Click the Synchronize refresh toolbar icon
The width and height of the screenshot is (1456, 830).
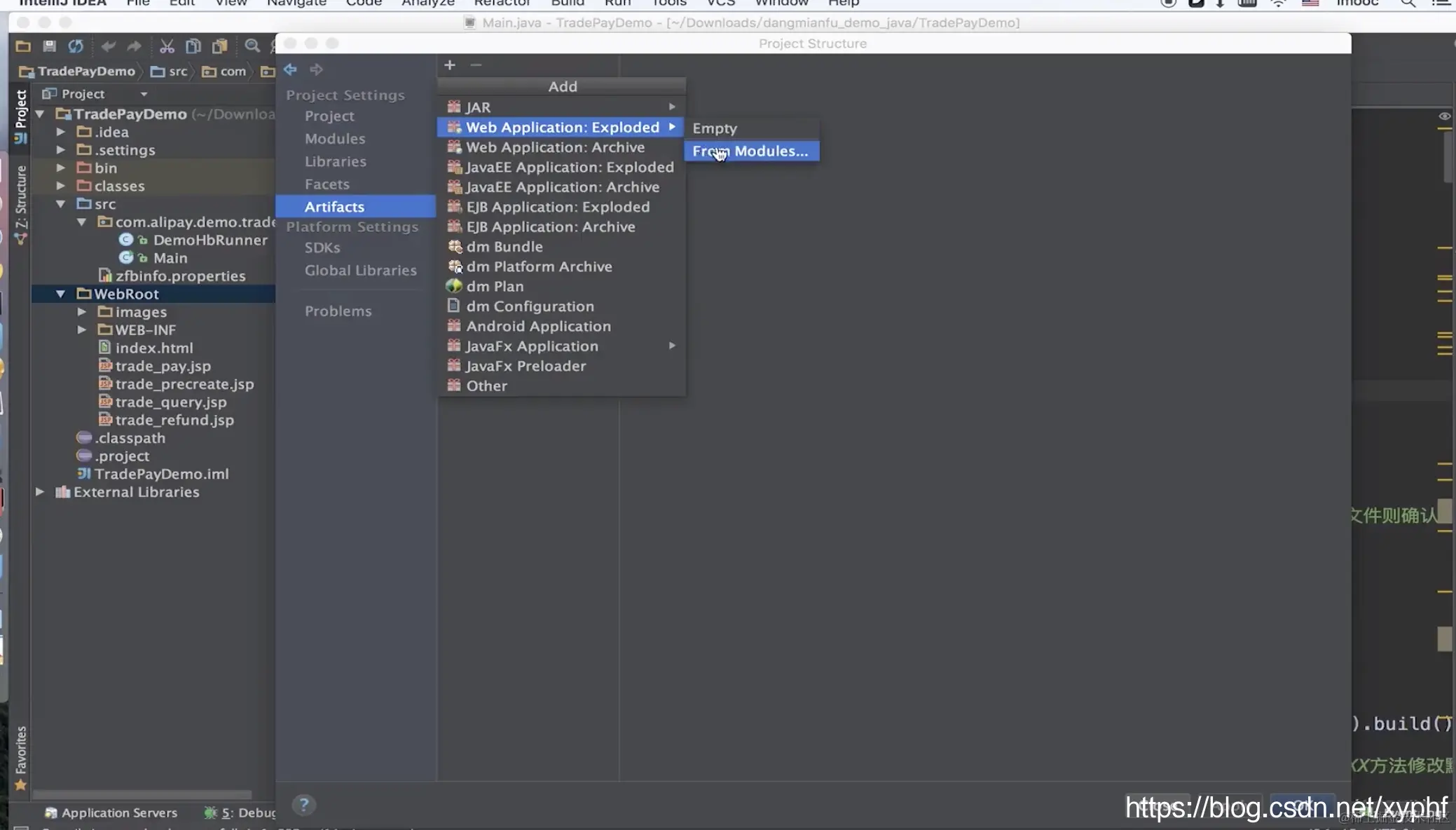tap(76, 46)
